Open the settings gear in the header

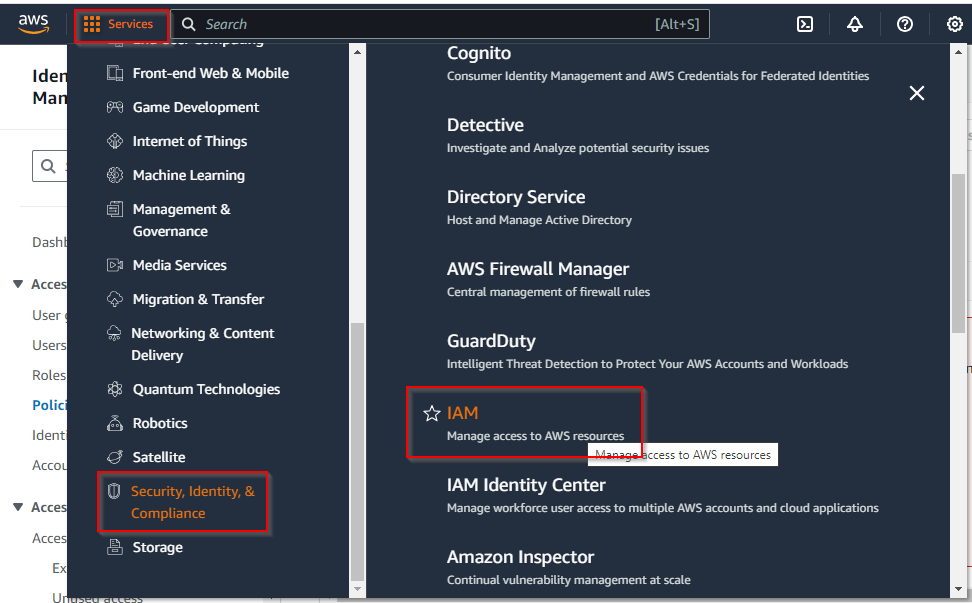pyautogui.click(x=955, y=24)
